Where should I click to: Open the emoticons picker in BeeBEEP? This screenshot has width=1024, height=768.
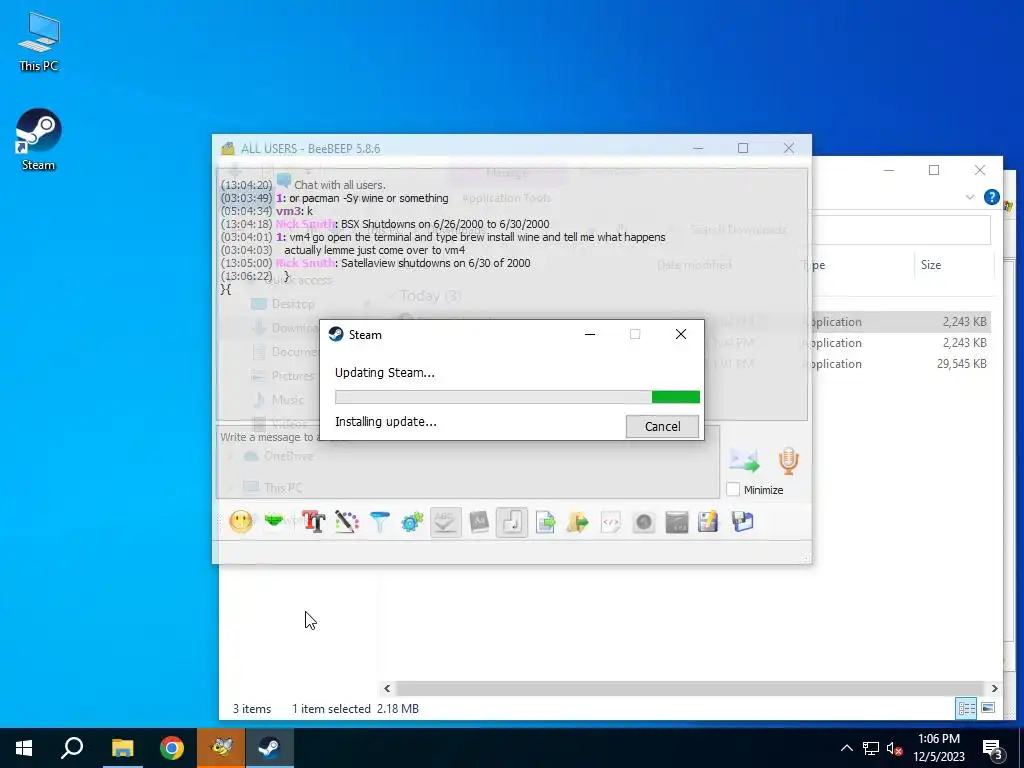240,522
